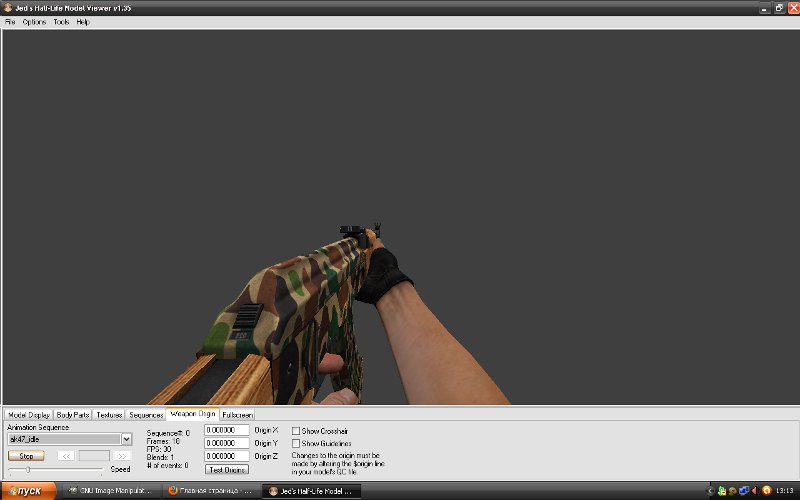Click Jed's Half-Life Model taskbar button
The image size is (800, 500).
coord(311,491)
